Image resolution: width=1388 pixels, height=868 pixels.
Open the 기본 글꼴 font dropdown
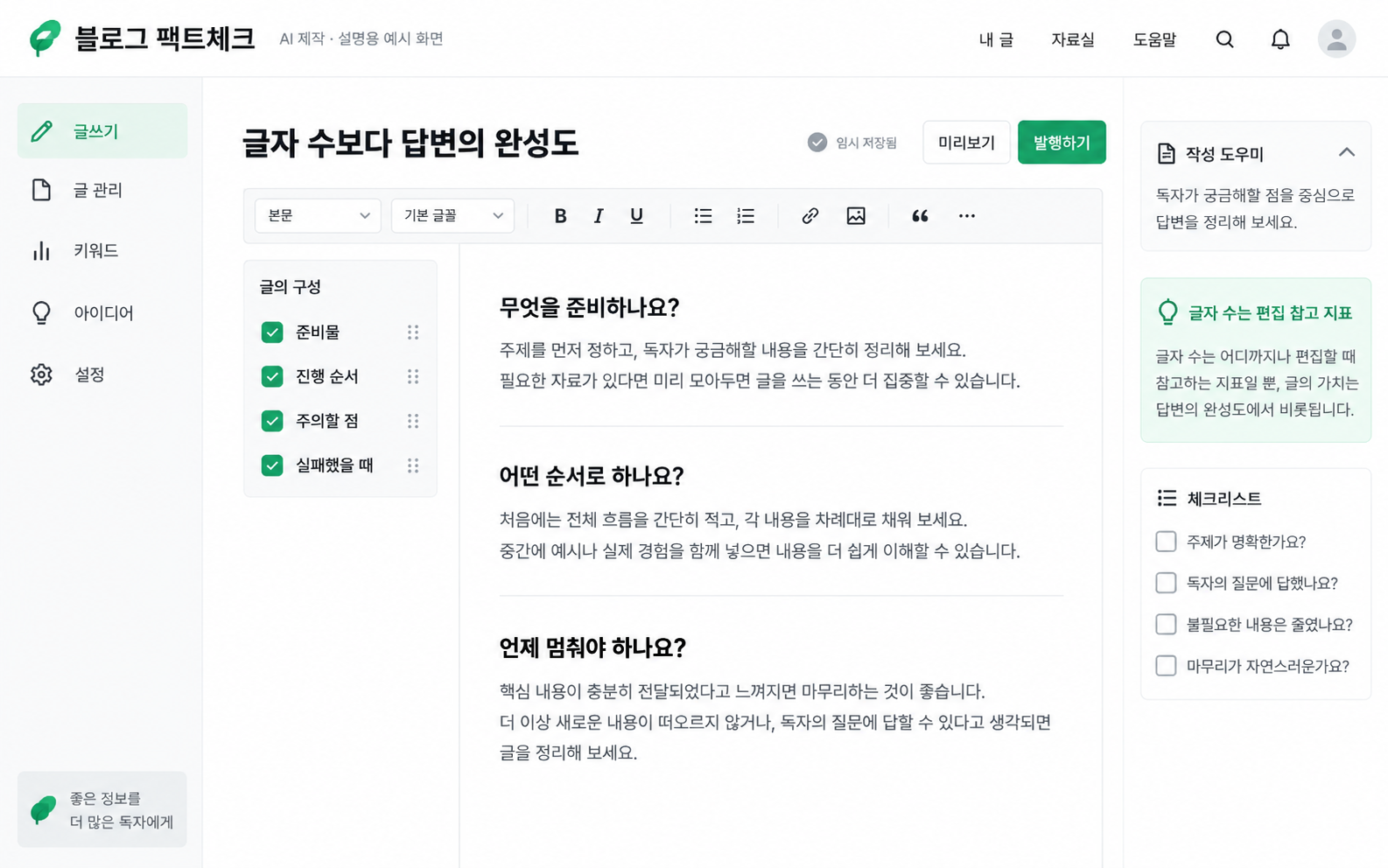(452, 215)
